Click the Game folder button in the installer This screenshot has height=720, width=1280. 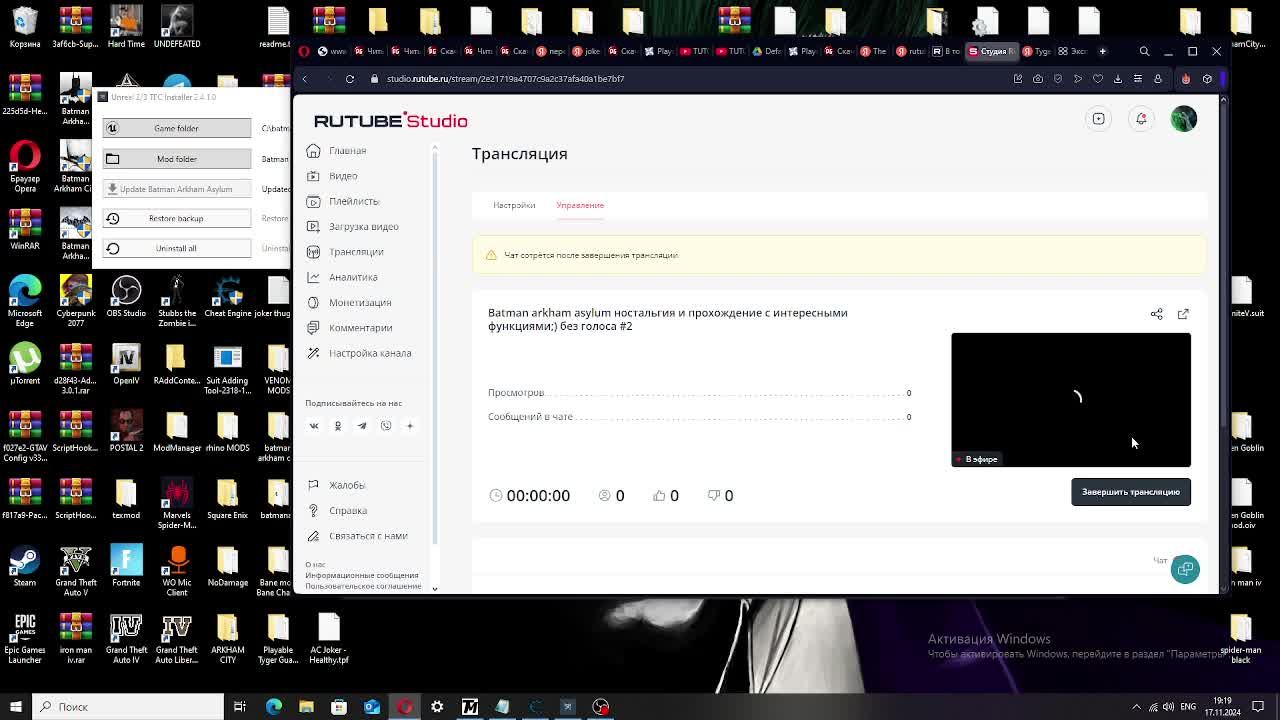176,128
